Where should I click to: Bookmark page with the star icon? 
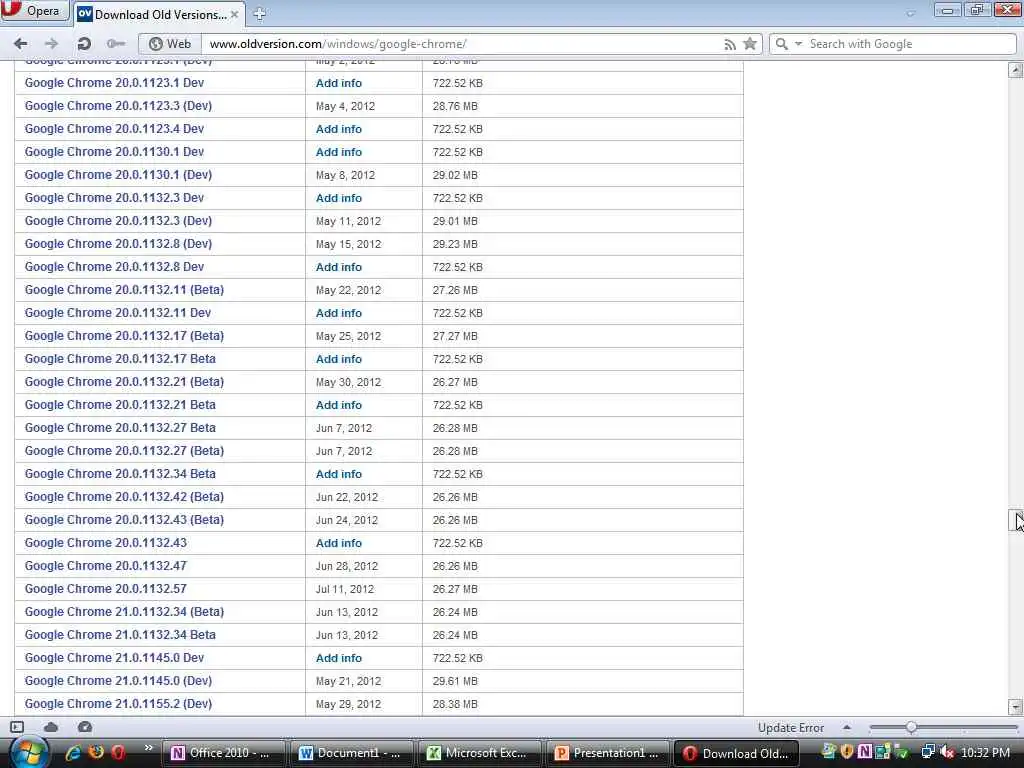coord(750,44)
